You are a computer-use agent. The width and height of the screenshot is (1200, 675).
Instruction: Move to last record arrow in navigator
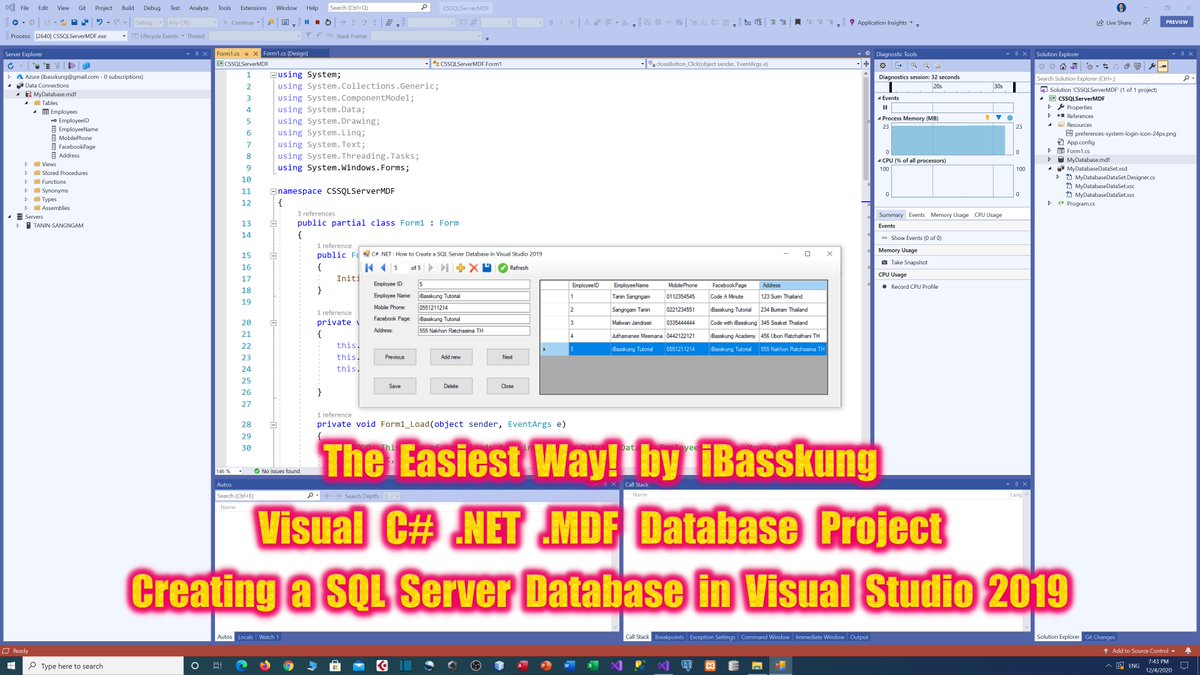(x=444, y=268)
